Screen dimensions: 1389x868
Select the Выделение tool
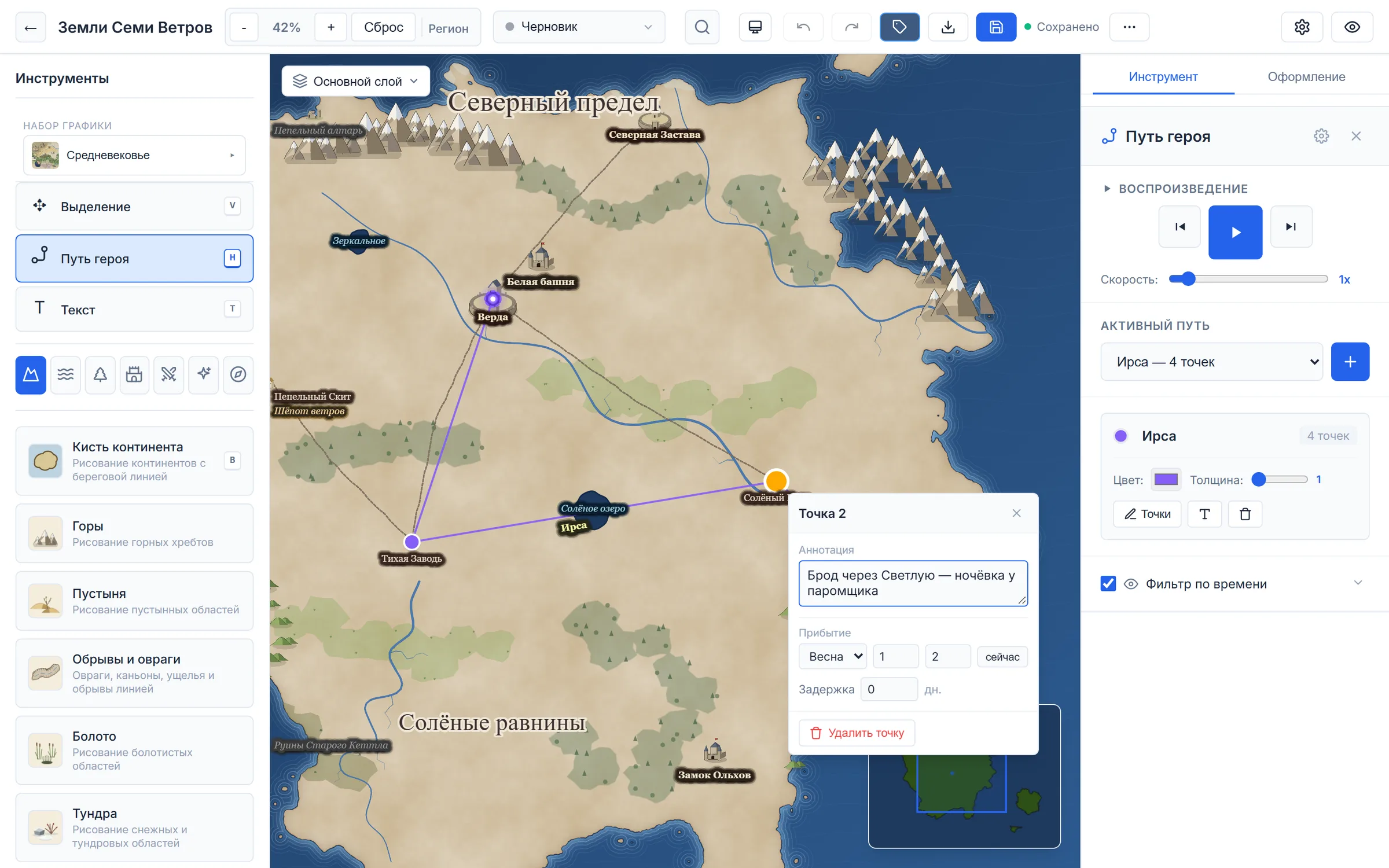[x=134, y=207]
